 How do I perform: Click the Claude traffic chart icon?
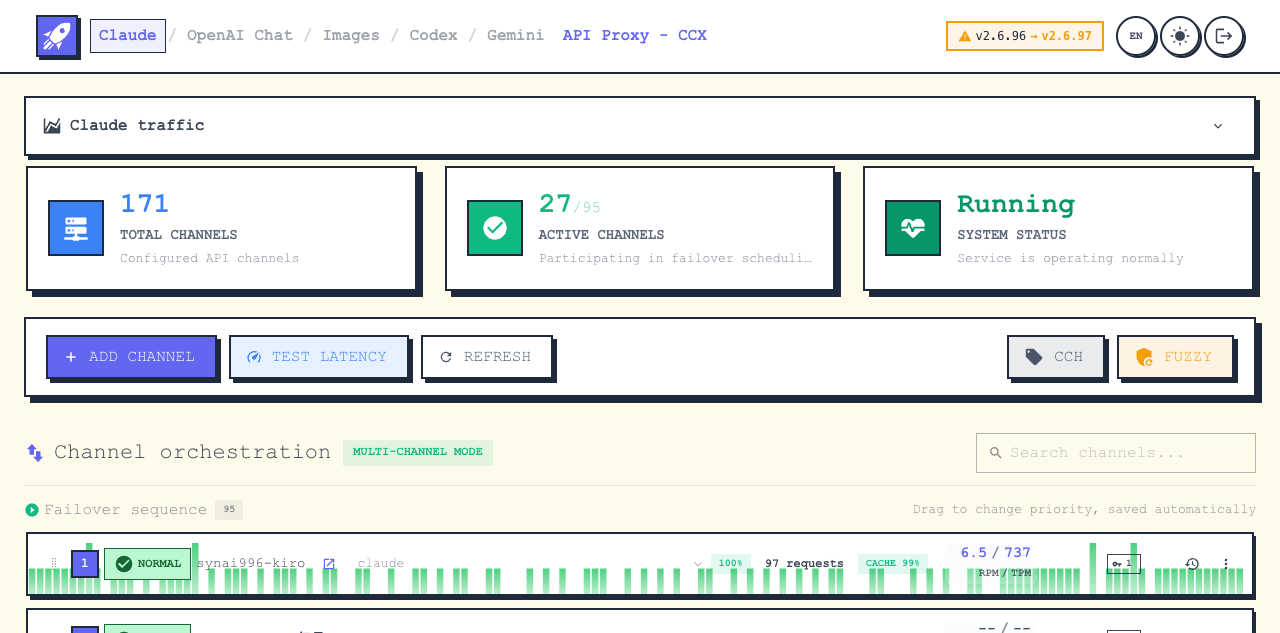(x=52, y=126)
